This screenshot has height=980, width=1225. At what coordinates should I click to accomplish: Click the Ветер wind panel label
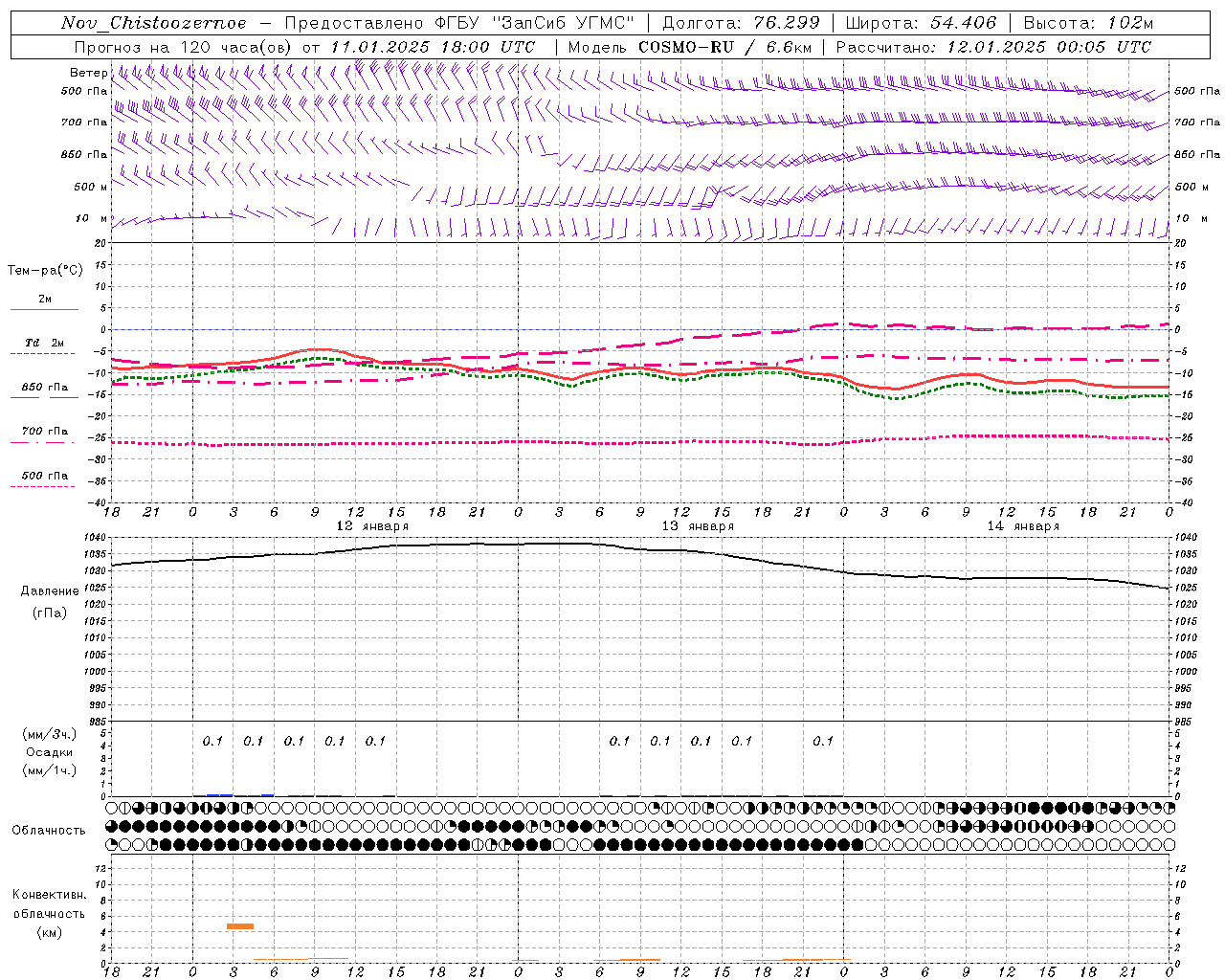tap(88, 73)
